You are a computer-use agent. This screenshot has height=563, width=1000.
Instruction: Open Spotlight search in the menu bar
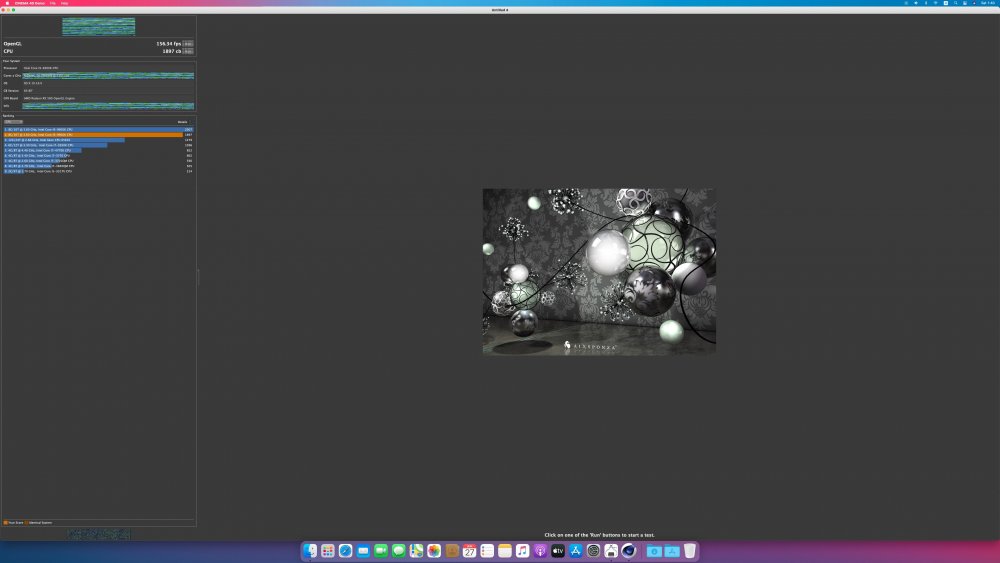pyautogui.click(x=955, y=3)
